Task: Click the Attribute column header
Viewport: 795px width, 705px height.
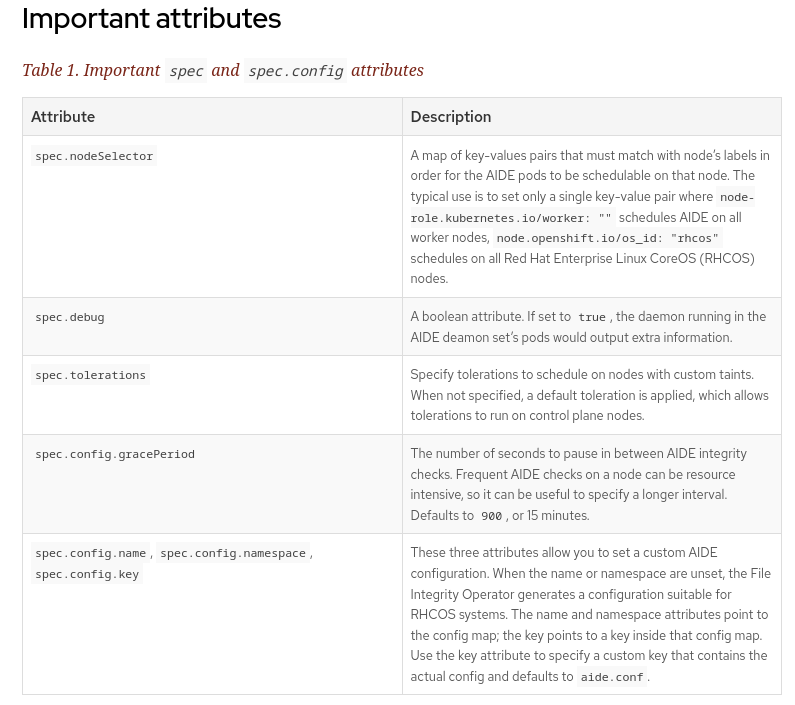Action: (x=63, y=117)
